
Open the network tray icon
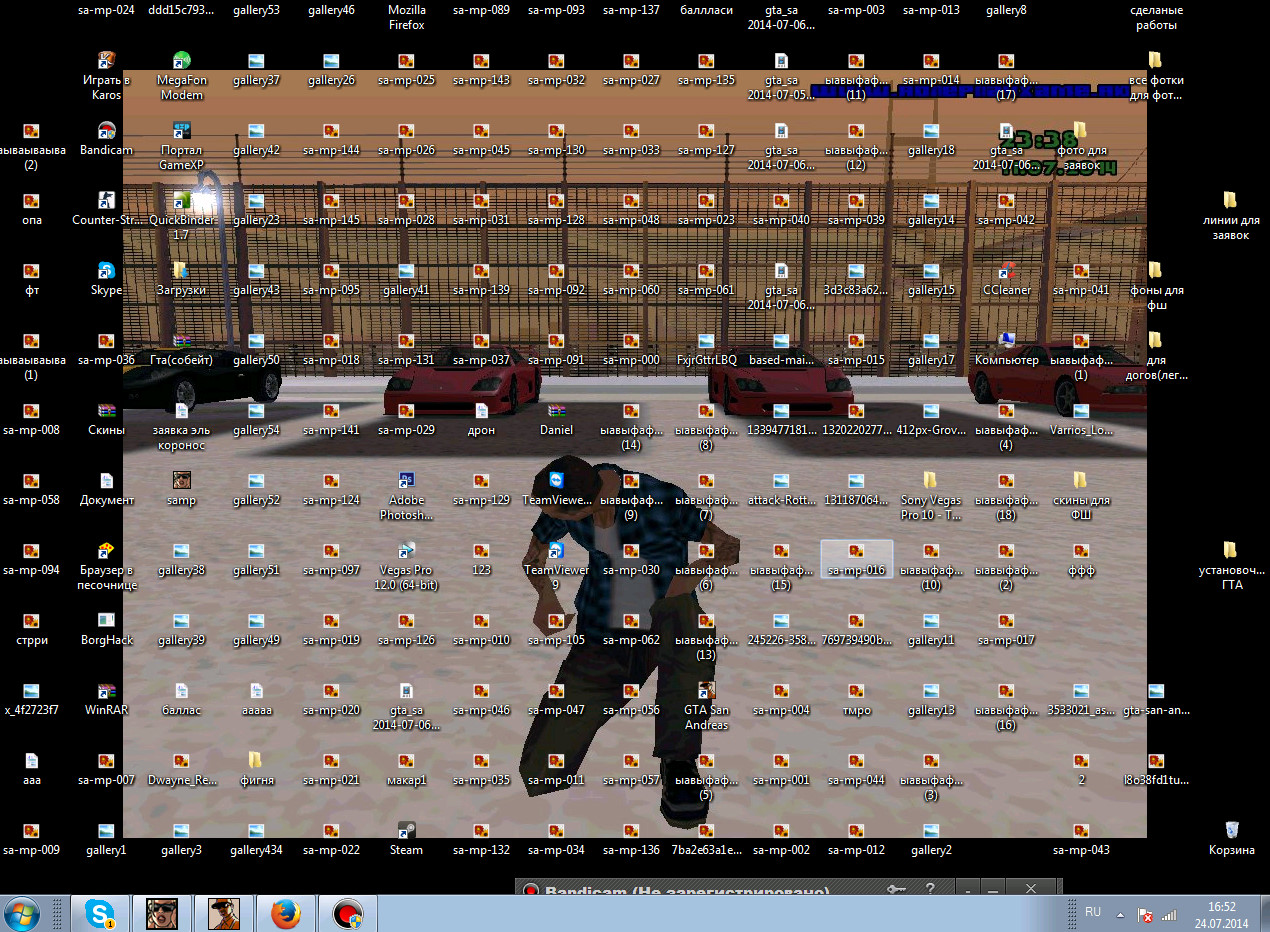pos(1169,914)
